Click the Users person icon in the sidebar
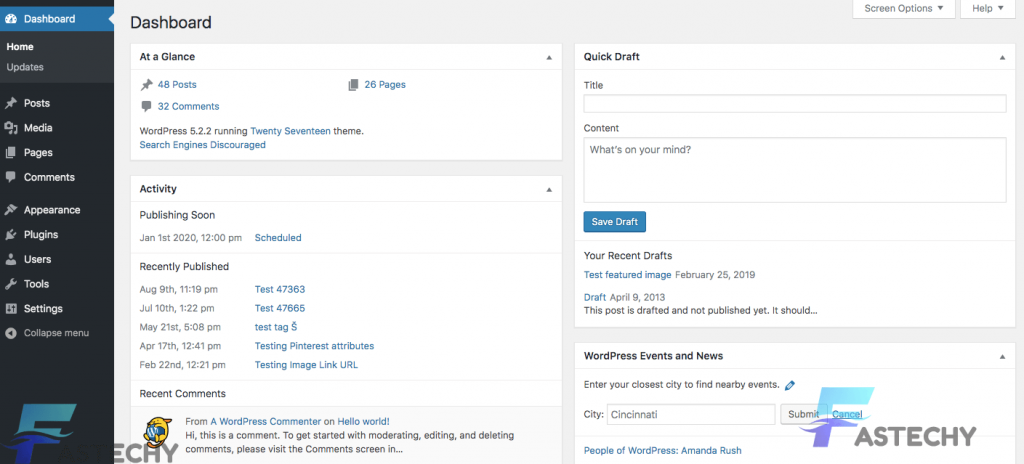Image resolution: width=1024 pixels, height=464 pixels. [10, 259]
